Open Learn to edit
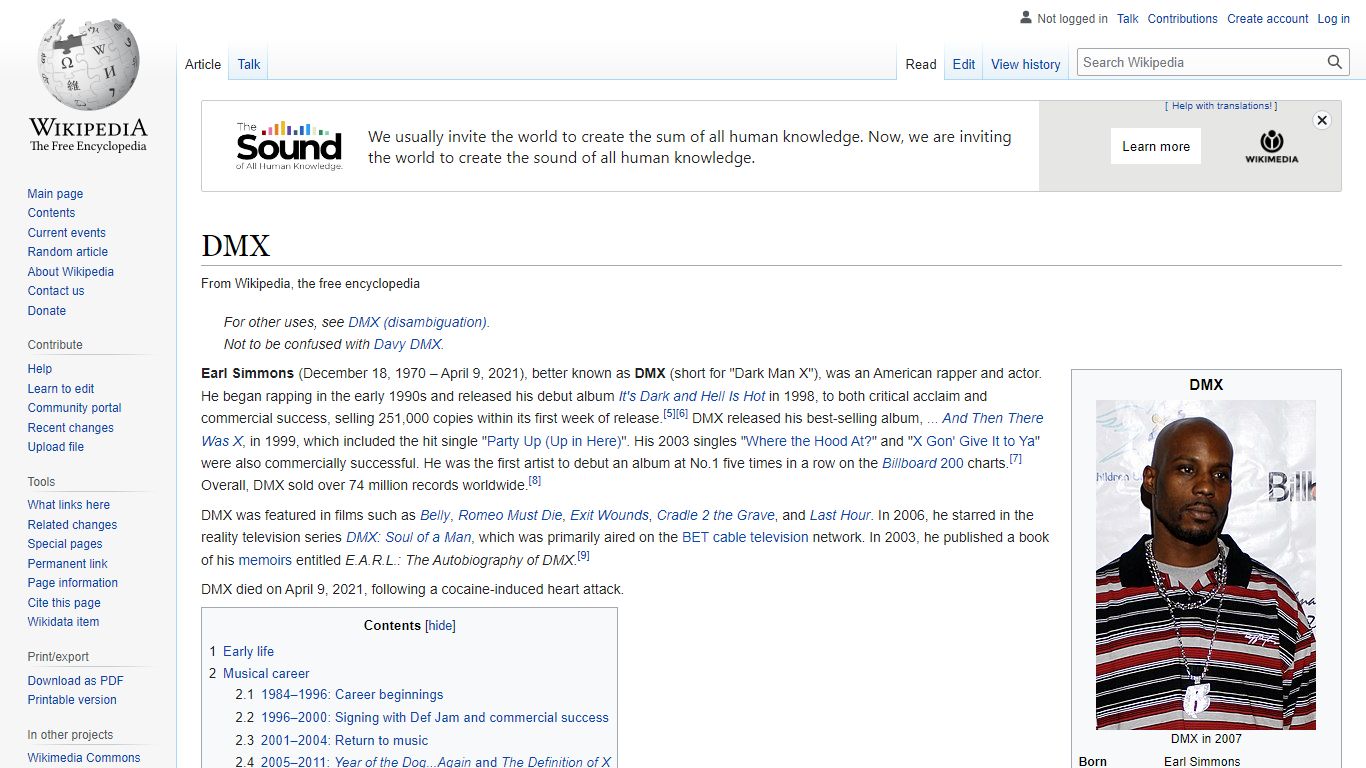This screenshot has height=768, width=1366. 61,389
